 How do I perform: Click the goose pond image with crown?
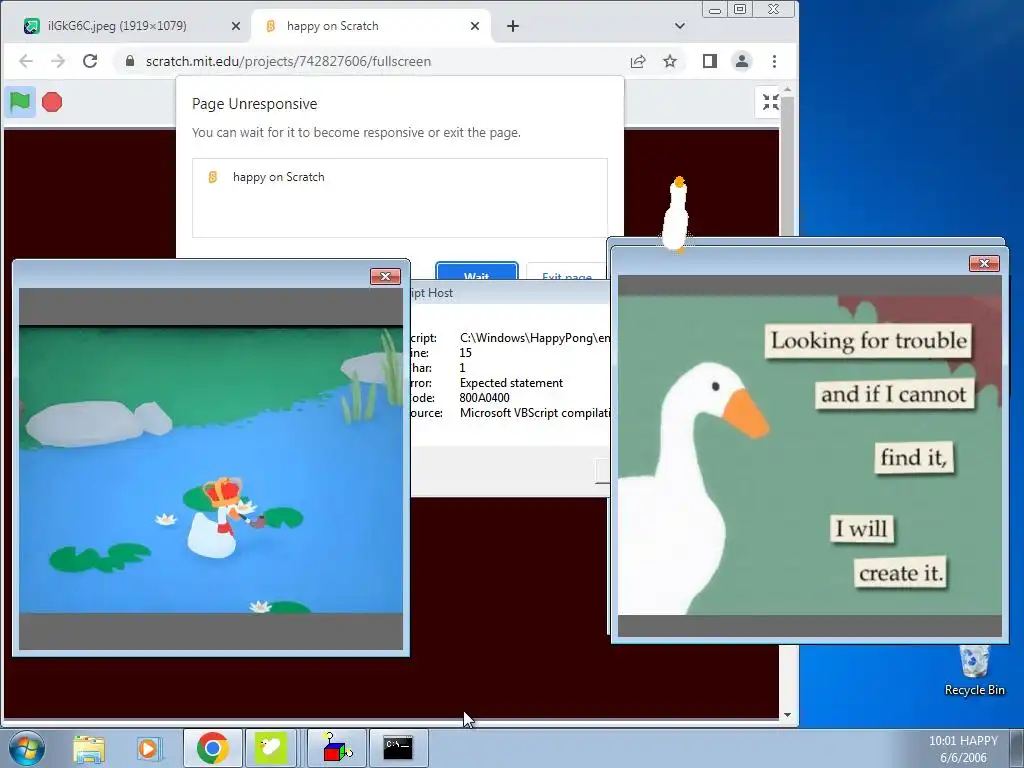pyautogui.click(x=211, y=469)
